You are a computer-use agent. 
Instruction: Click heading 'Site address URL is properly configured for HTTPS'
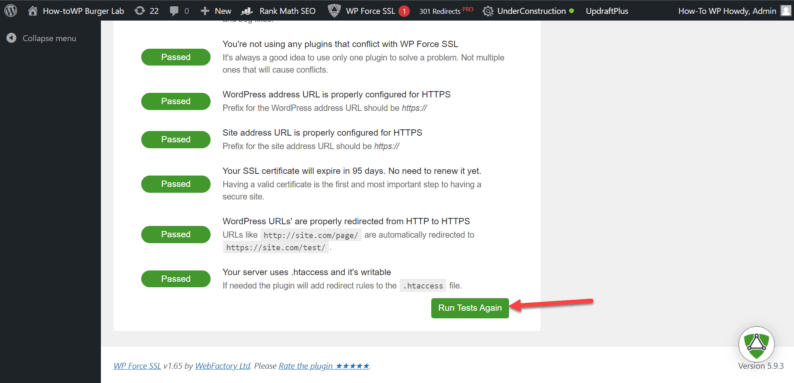pyautogui.click(x=322, y=133)
